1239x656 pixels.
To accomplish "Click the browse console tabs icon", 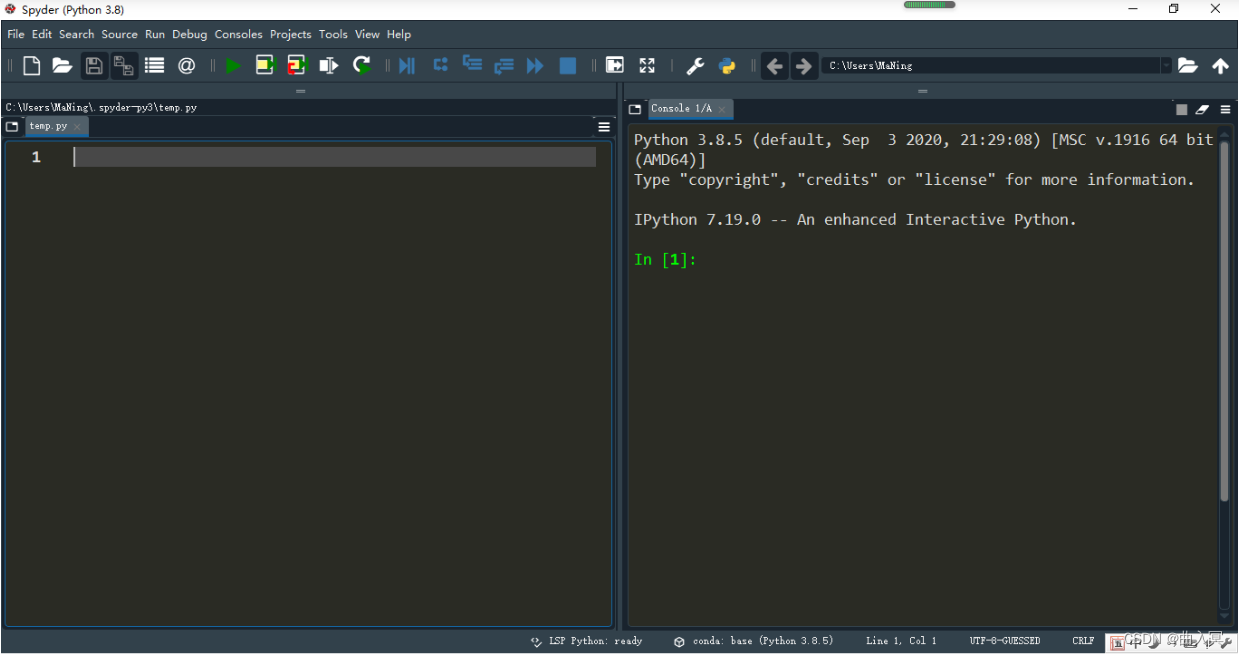I will click(x=635, y=109).
